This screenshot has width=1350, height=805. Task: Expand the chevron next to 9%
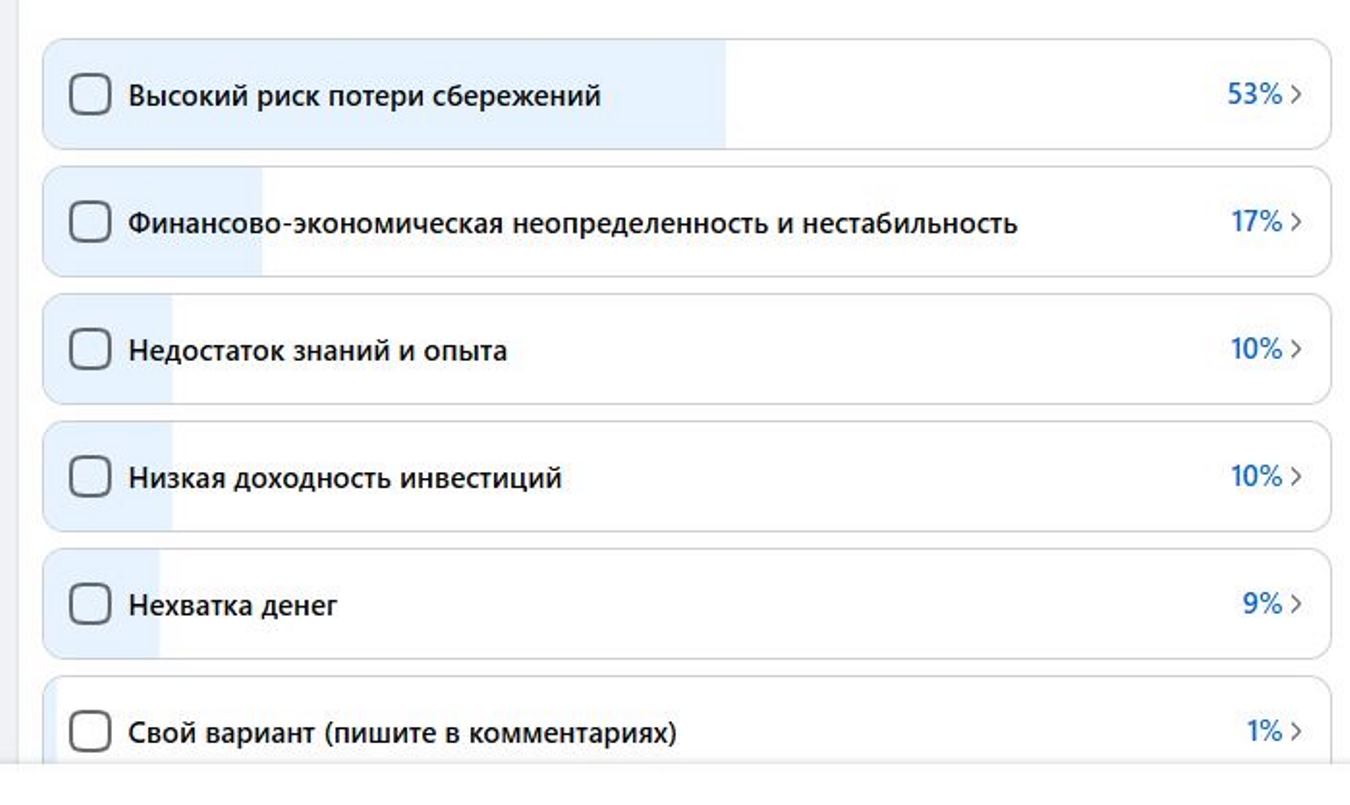tap(1297, 604)
